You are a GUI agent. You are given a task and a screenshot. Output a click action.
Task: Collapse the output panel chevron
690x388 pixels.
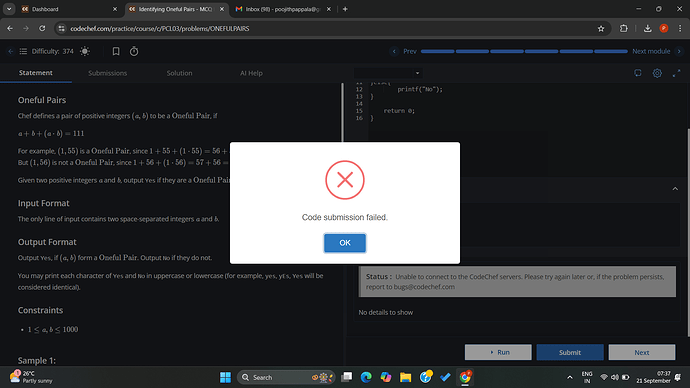[675, 189]
